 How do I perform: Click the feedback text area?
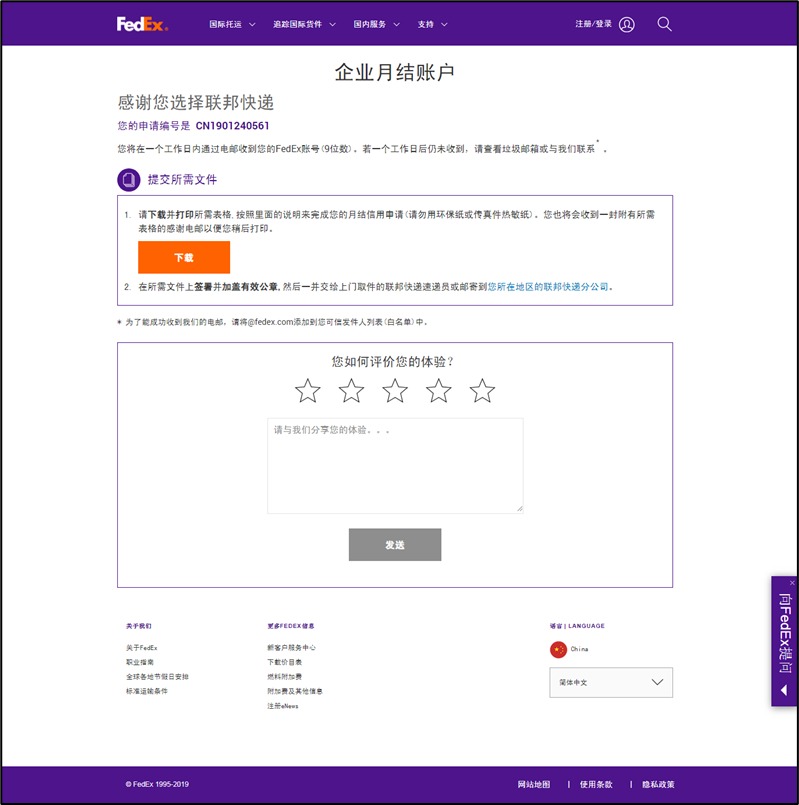coord(395,466)
